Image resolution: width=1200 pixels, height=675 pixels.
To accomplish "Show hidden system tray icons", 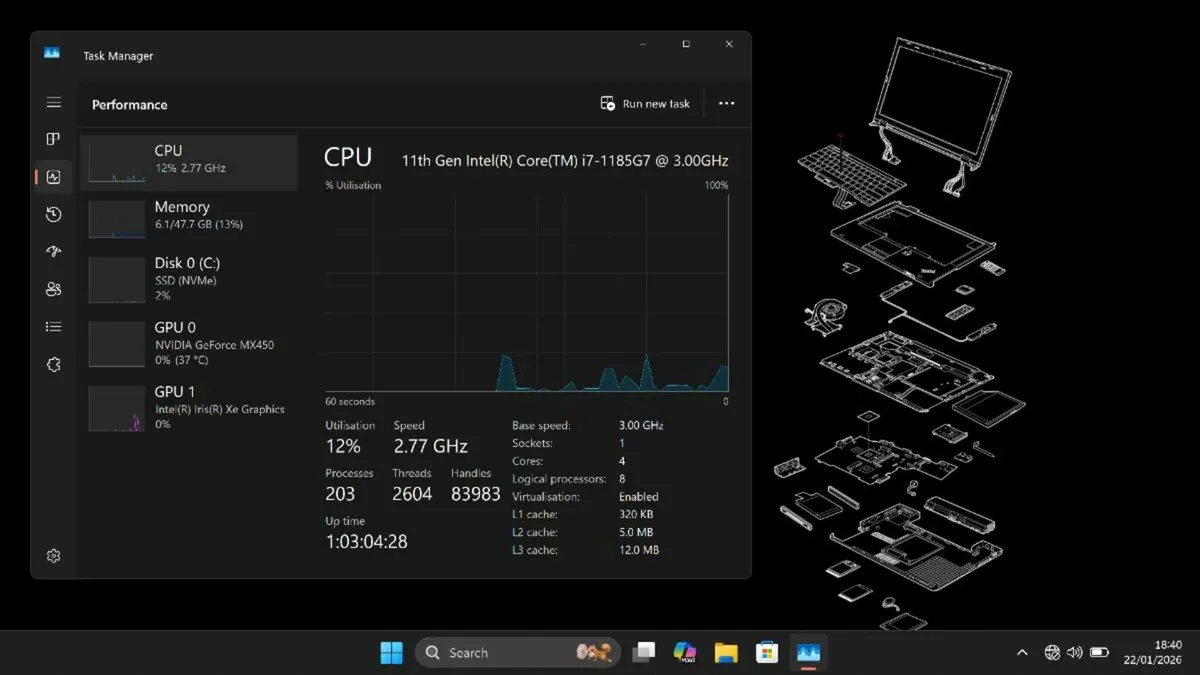I will [x=1022, y=652].
